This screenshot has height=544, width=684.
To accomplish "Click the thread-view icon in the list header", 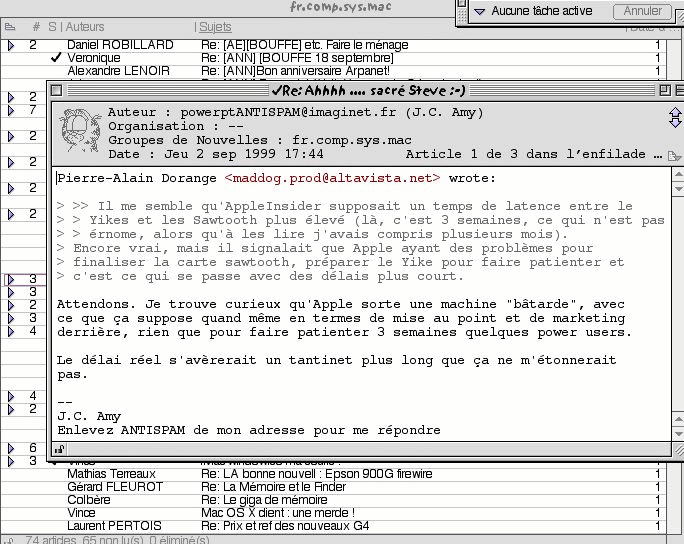I will coord(10,27).
